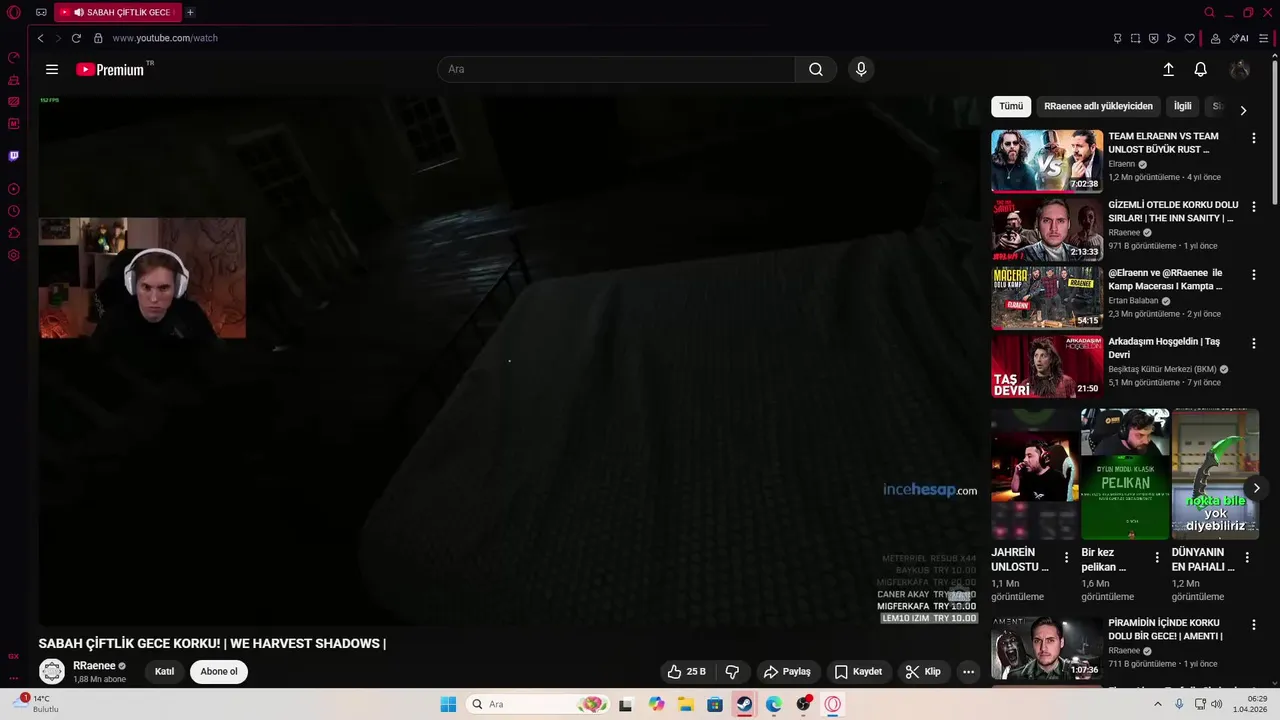This screenshot has height=720, width=1280.
Task: Open My Flow send icon
Action: click(x=1171, y=38)
